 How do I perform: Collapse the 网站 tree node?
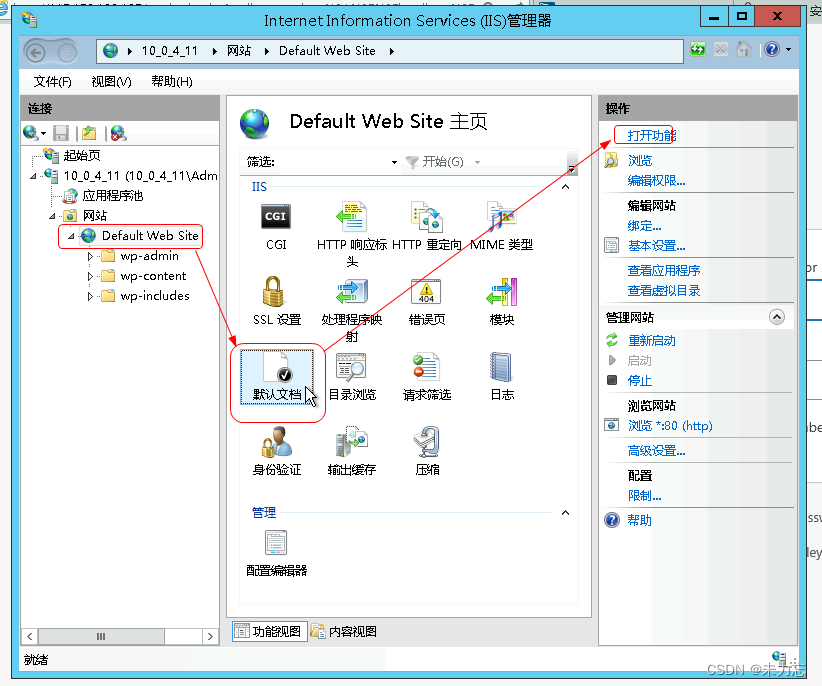(x=52, y=216)
